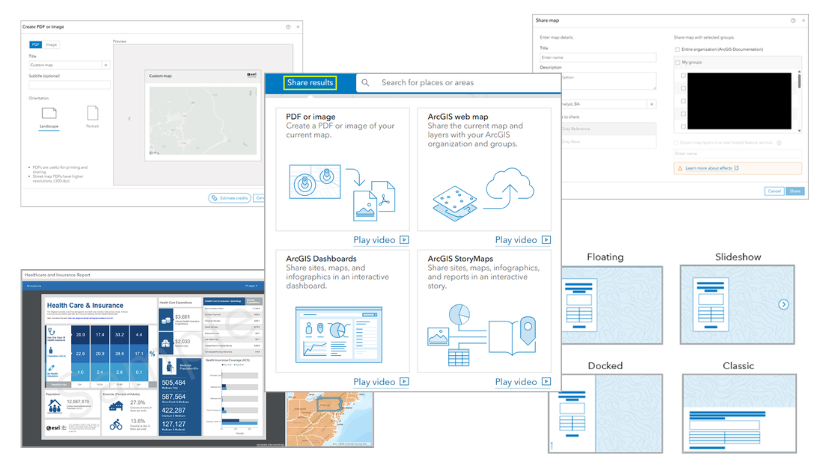826x465 pixels.
Task: Check the first group checkbox under My groups
Action: [x=683, y=76]
